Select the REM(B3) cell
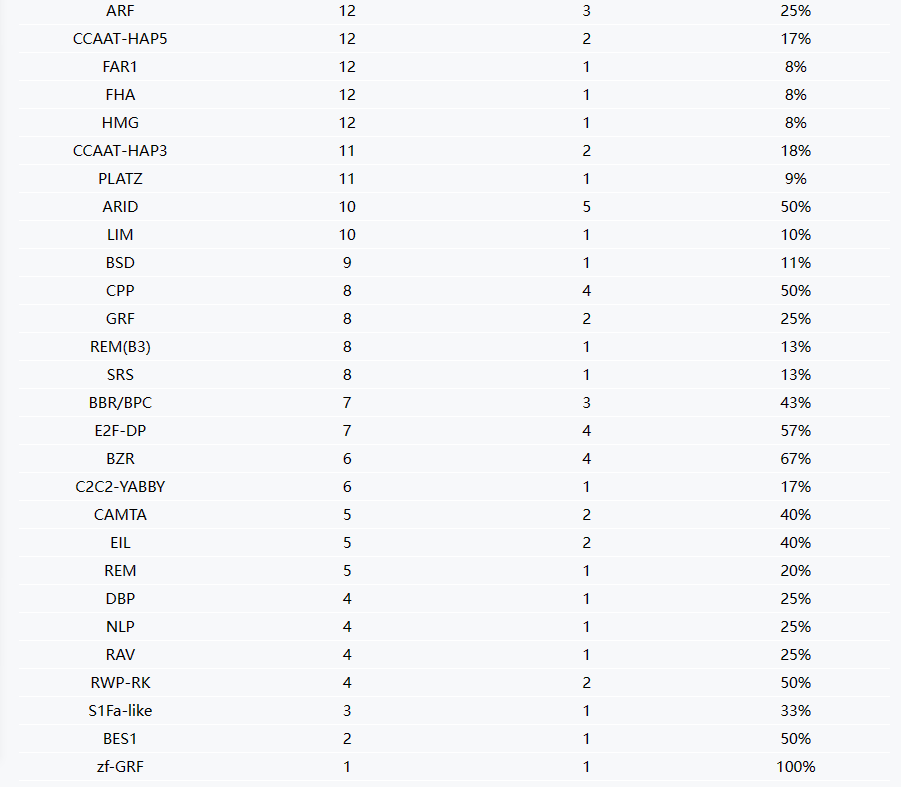This screenshot has width=901, height=787. pos(120,347)
